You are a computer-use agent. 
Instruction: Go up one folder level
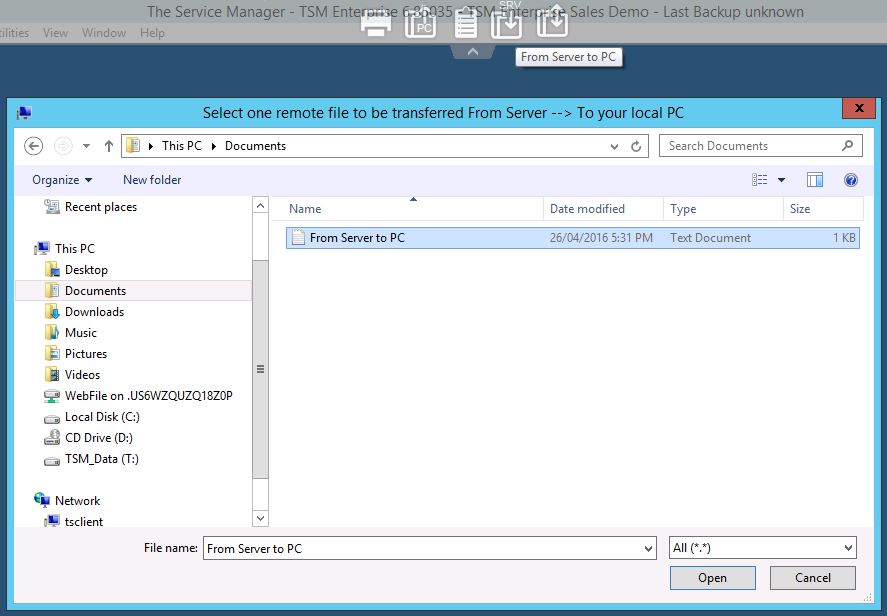click(108, 146)
